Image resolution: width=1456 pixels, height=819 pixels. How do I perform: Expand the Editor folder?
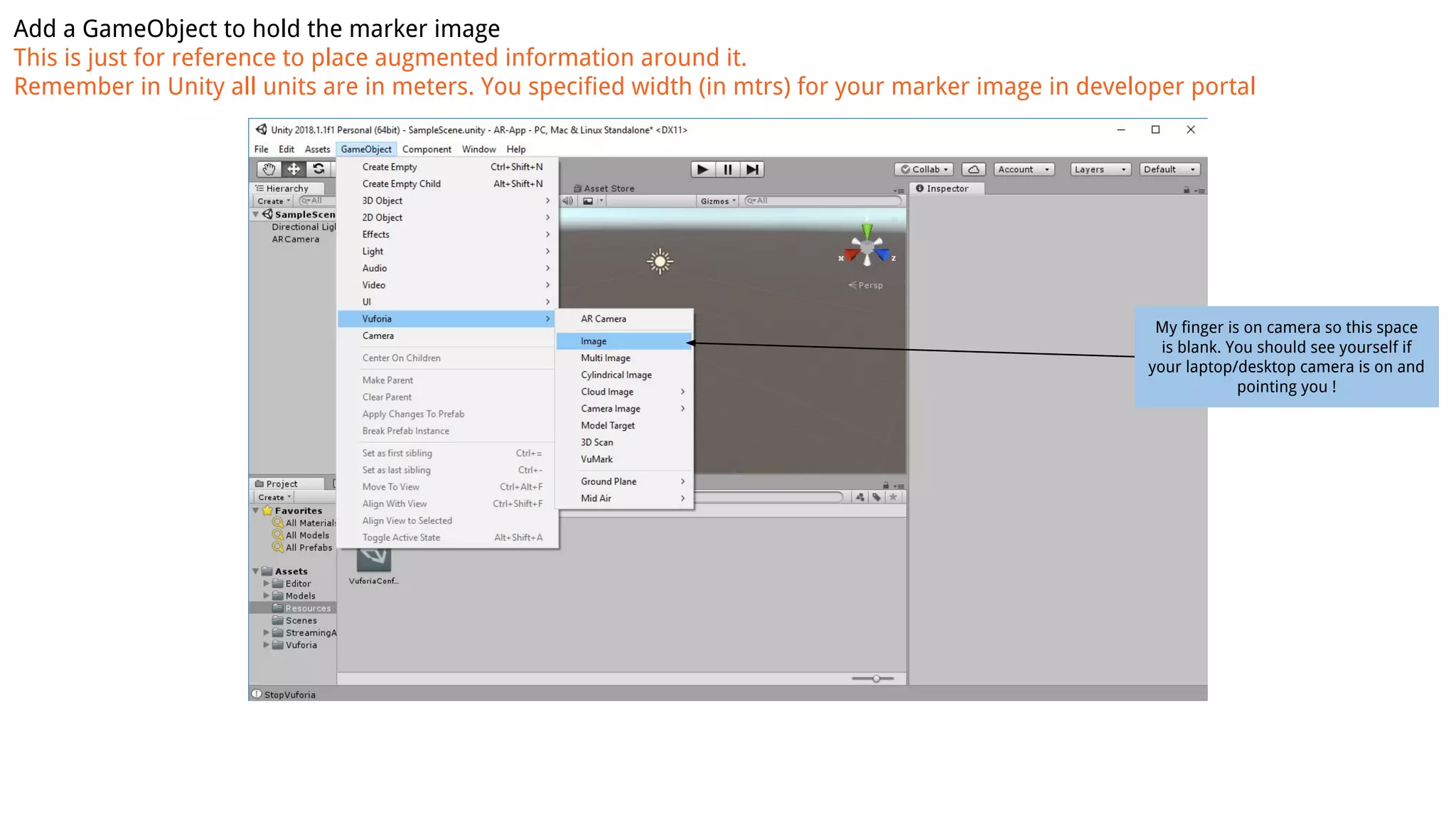pyautogui.click(x=267, y=583)
